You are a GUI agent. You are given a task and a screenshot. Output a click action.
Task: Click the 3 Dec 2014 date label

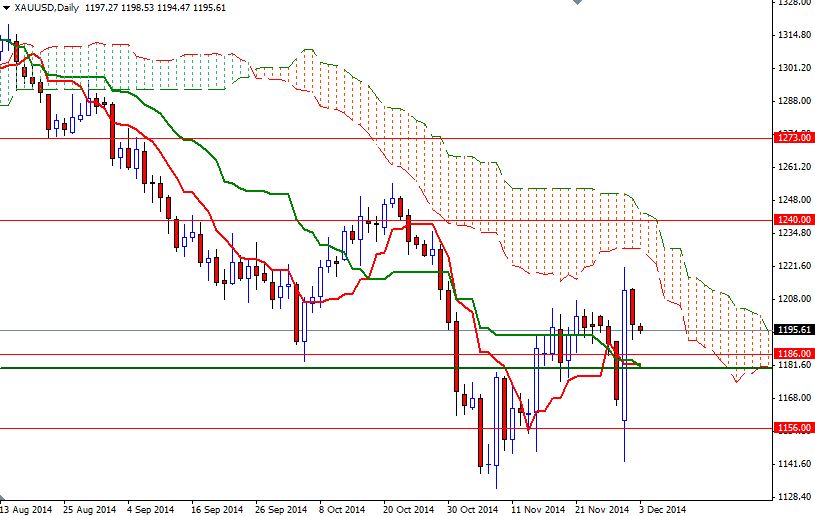click(x=662, y=510)
